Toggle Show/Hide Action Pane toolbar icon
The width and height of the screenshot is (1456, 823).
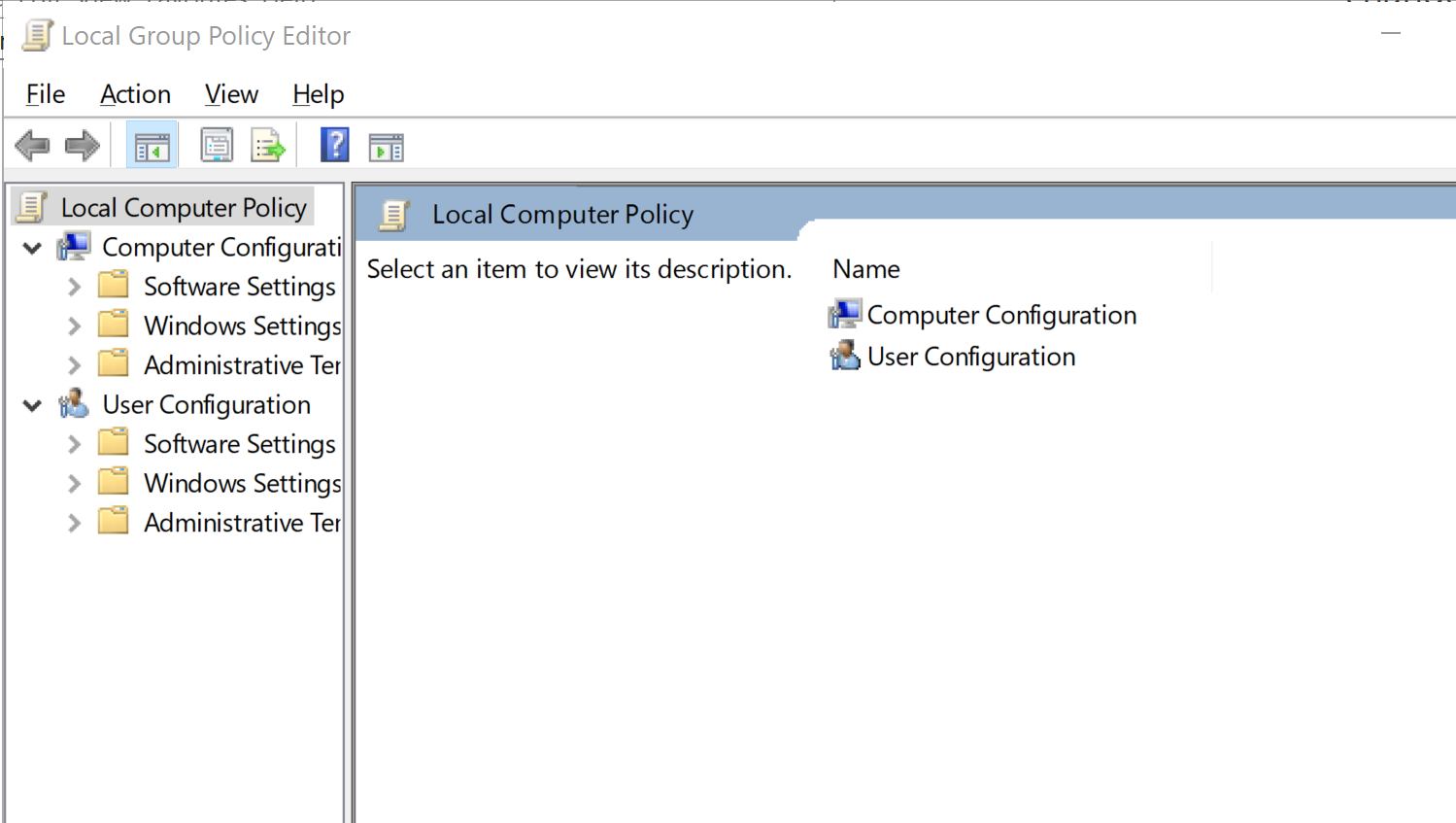(386, 148)
